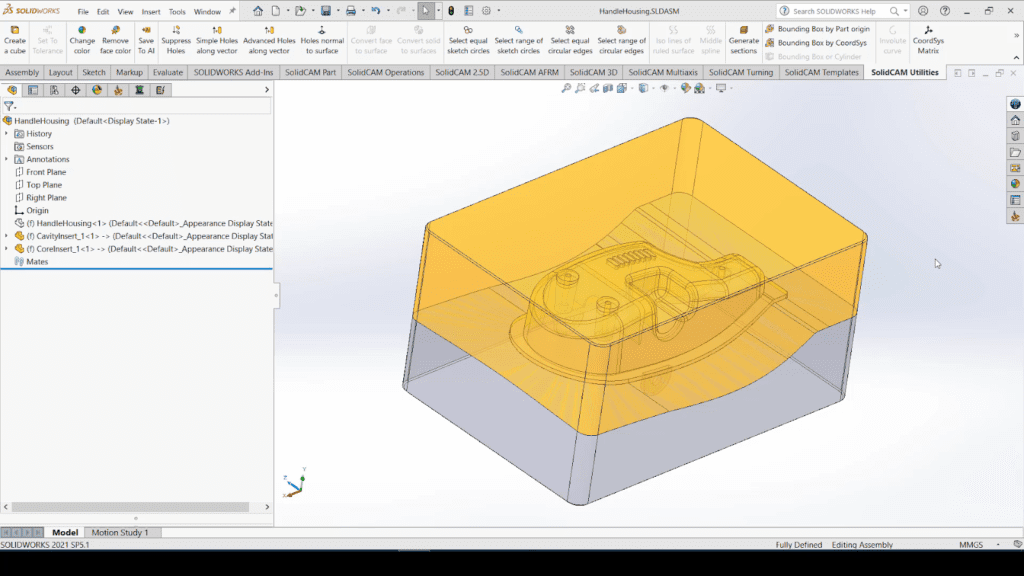Pin the menu bar with pushpin

point(233,11)
